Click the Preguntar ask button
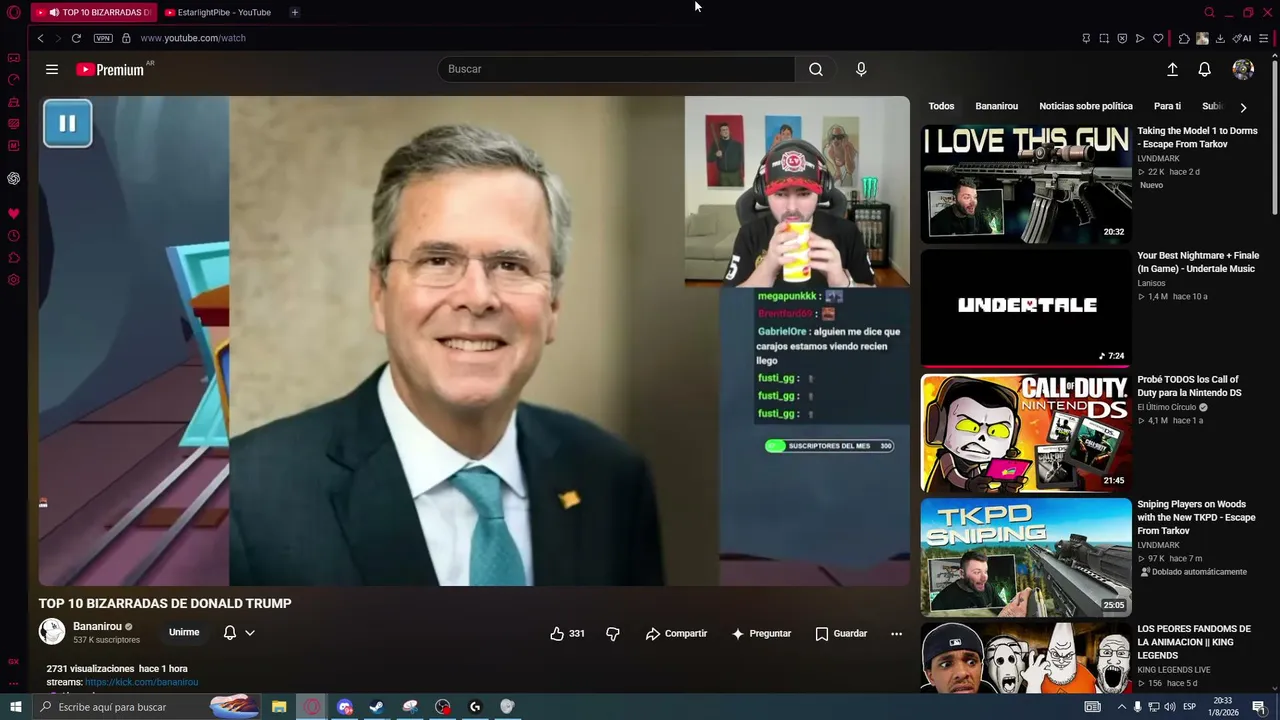 coord(762,634)
